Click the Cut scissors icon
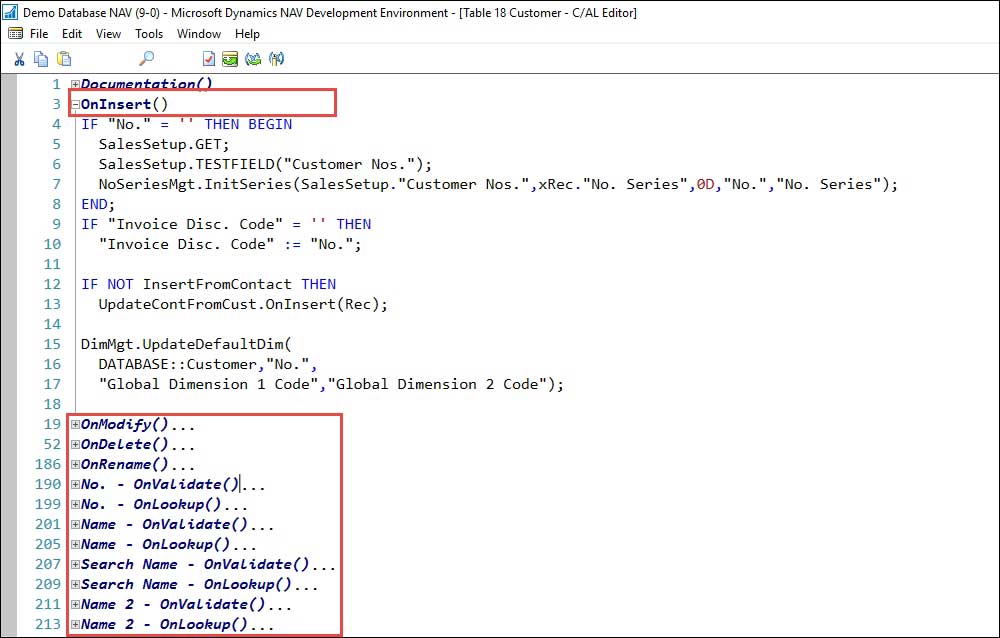 [x=19, y=59]
